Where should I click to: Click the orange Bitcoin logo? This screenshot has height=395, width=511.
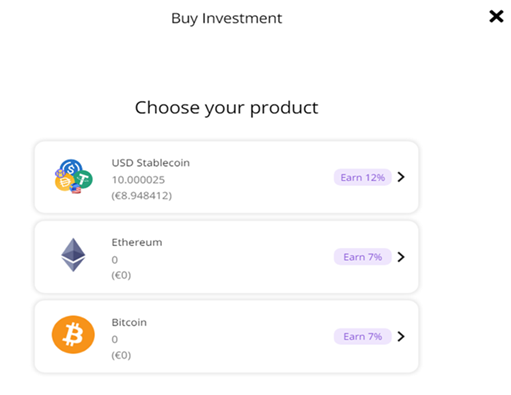click(x=73, y=335)
